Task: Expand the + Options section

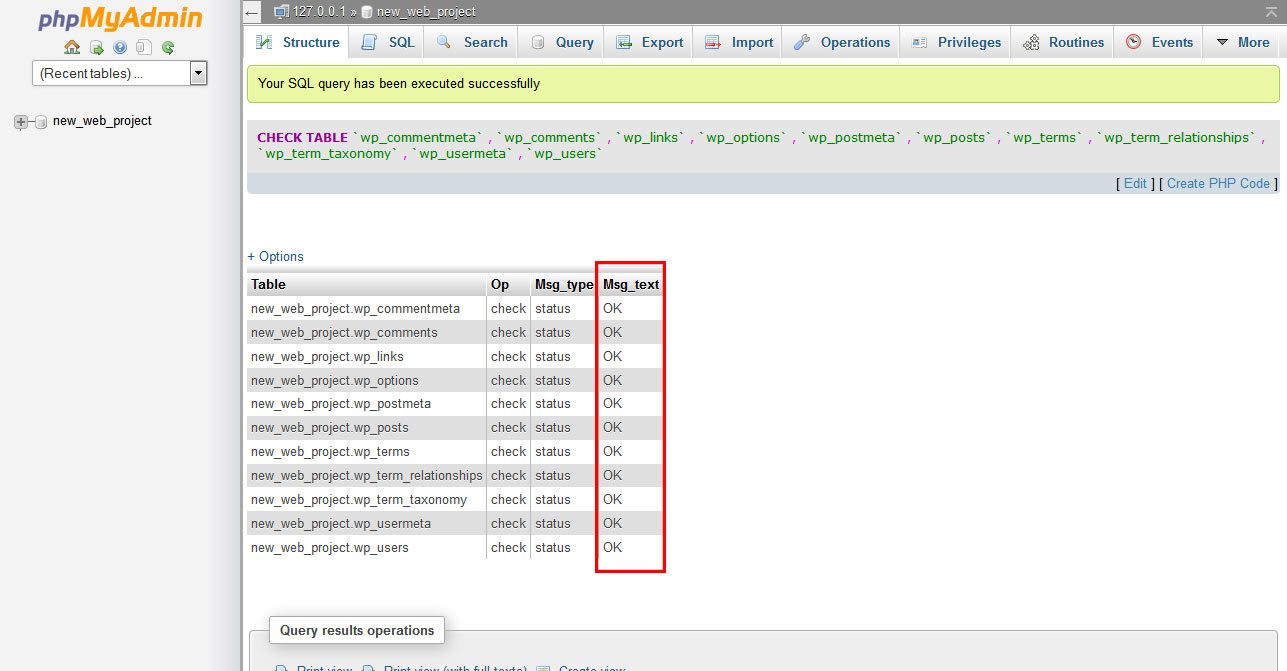Action: point(275,256)
